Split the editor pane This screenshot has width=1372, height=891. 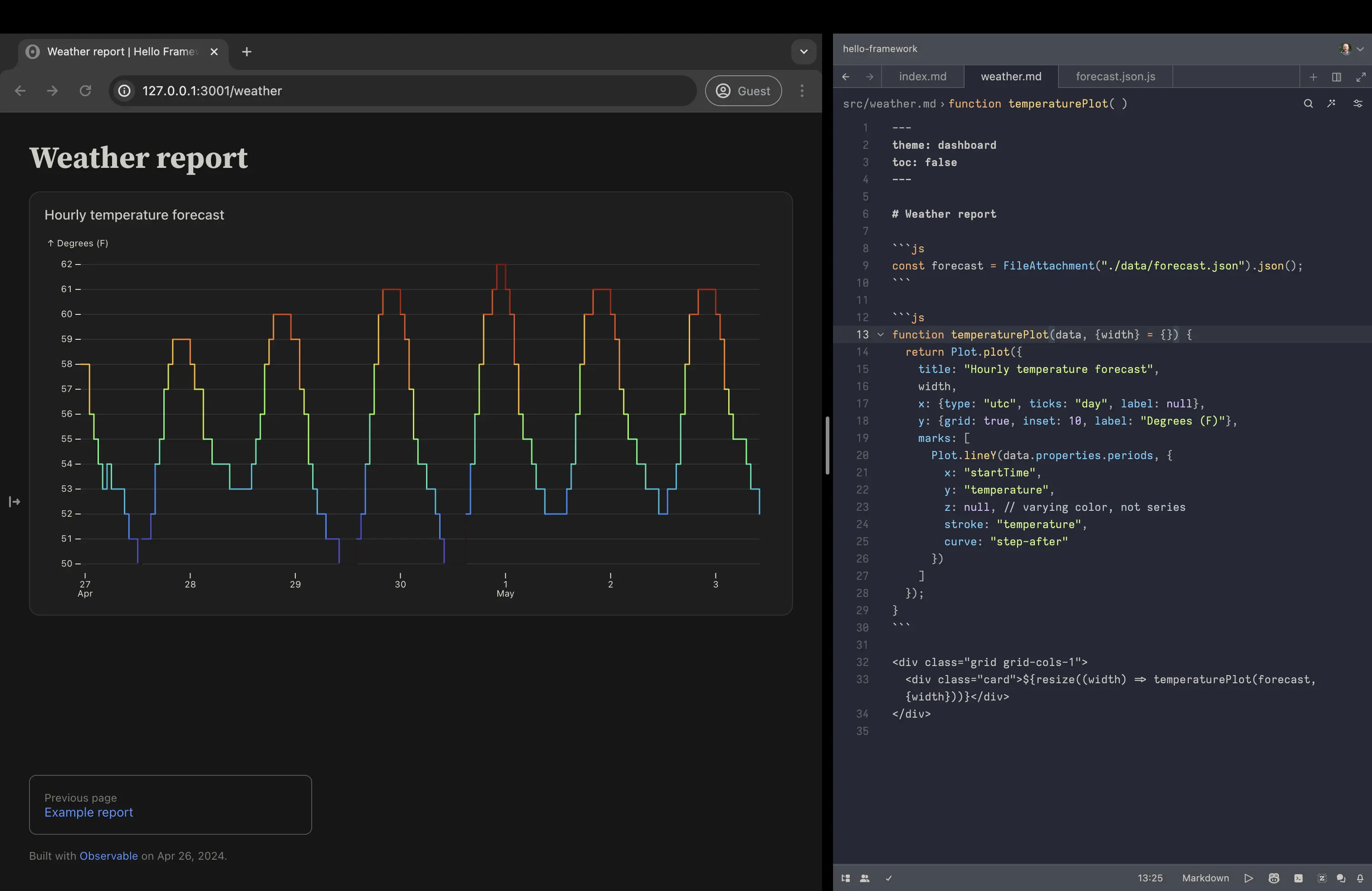(x=1336, y=77)
